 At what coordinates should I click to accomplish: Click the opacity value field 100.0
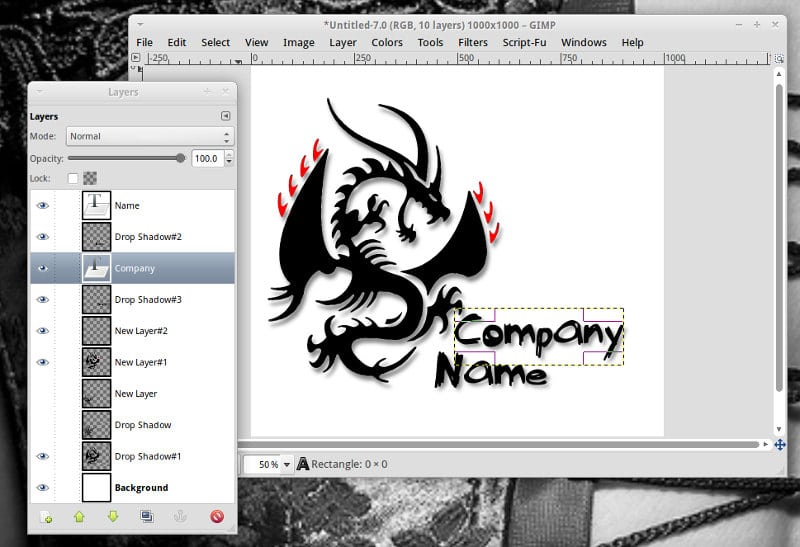click(x=208, y=158)
